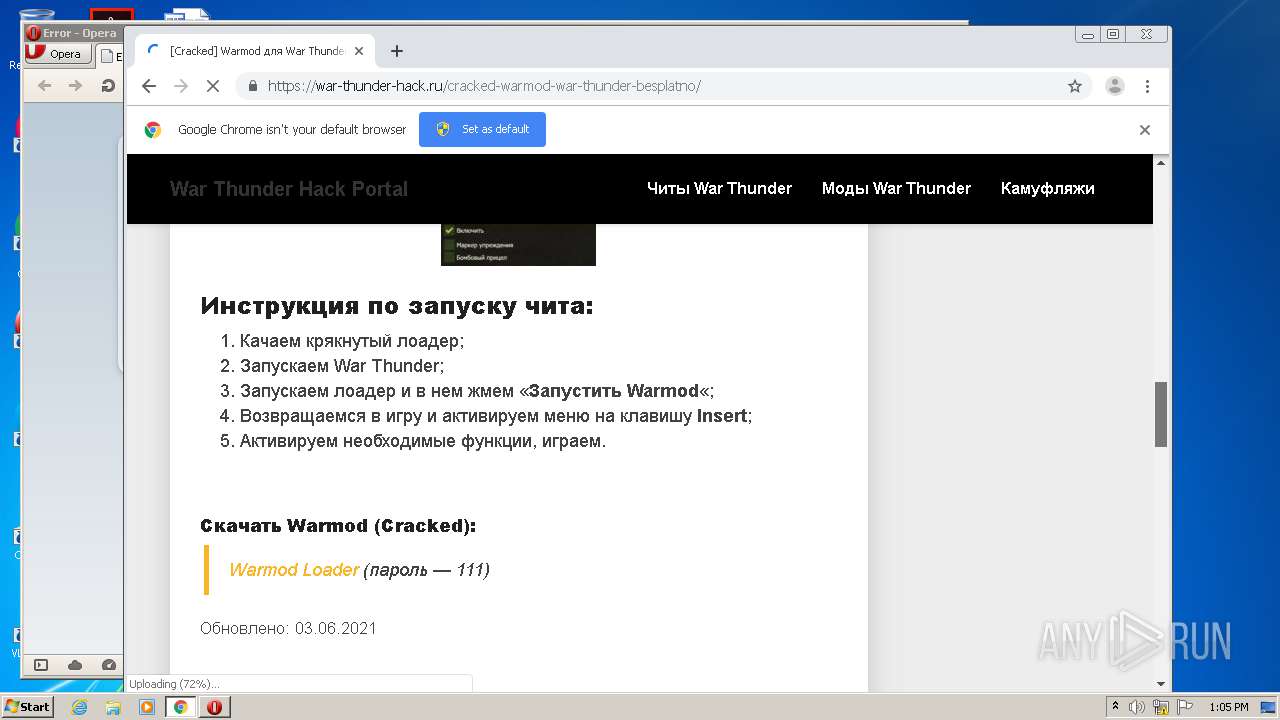Click the Uploading (72%) status text
The image size is (1280, 720).
click(x=174, y=684)
